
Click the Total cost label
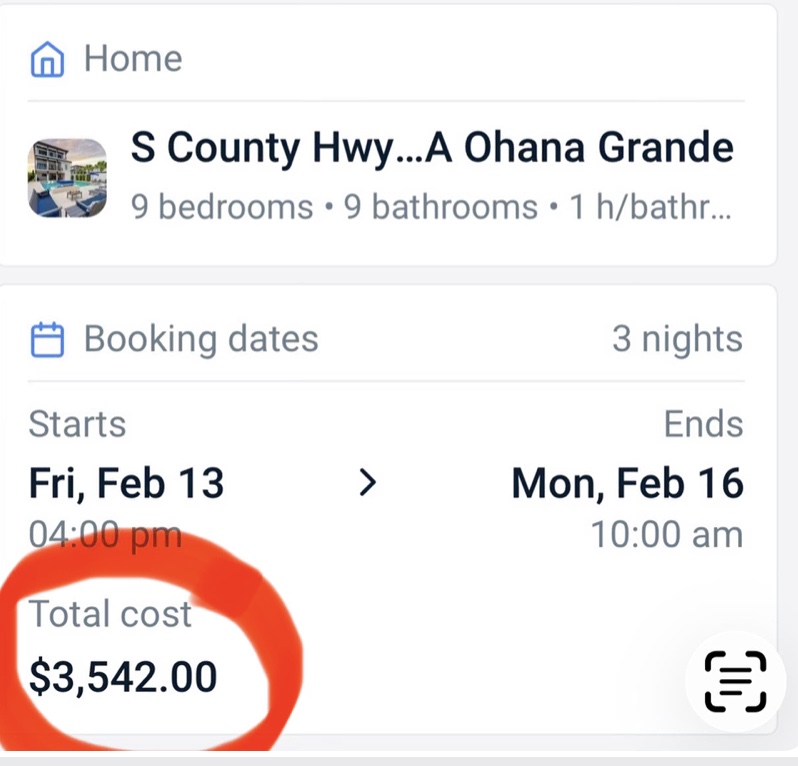109,613
